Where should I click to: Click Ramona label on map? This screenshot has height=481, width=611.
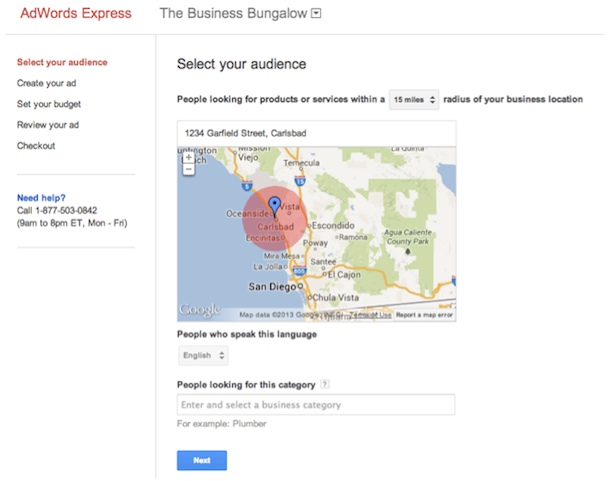click(x=353, y=237)
